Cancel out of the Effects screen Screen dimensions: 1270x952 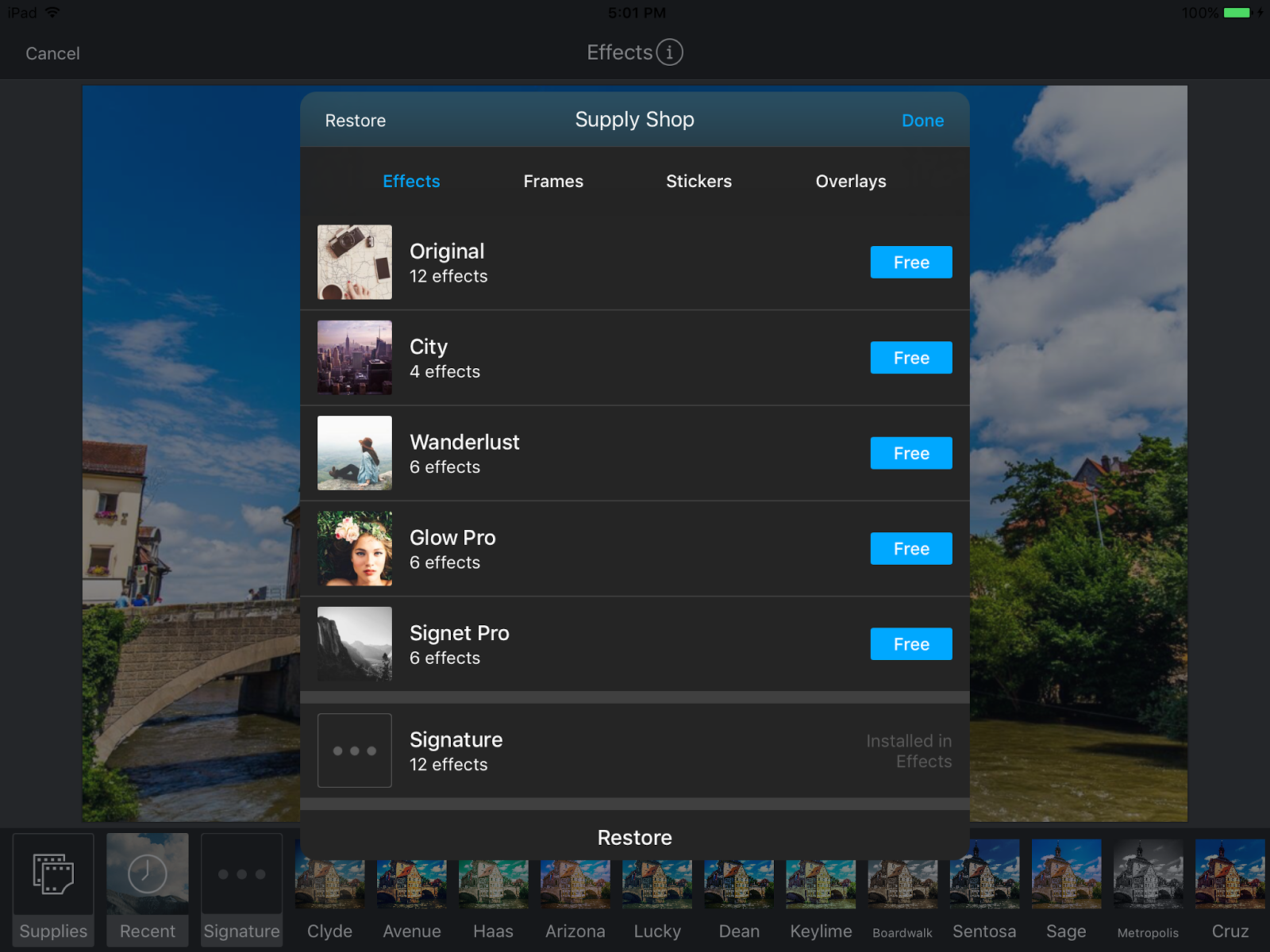coord(52,53)
